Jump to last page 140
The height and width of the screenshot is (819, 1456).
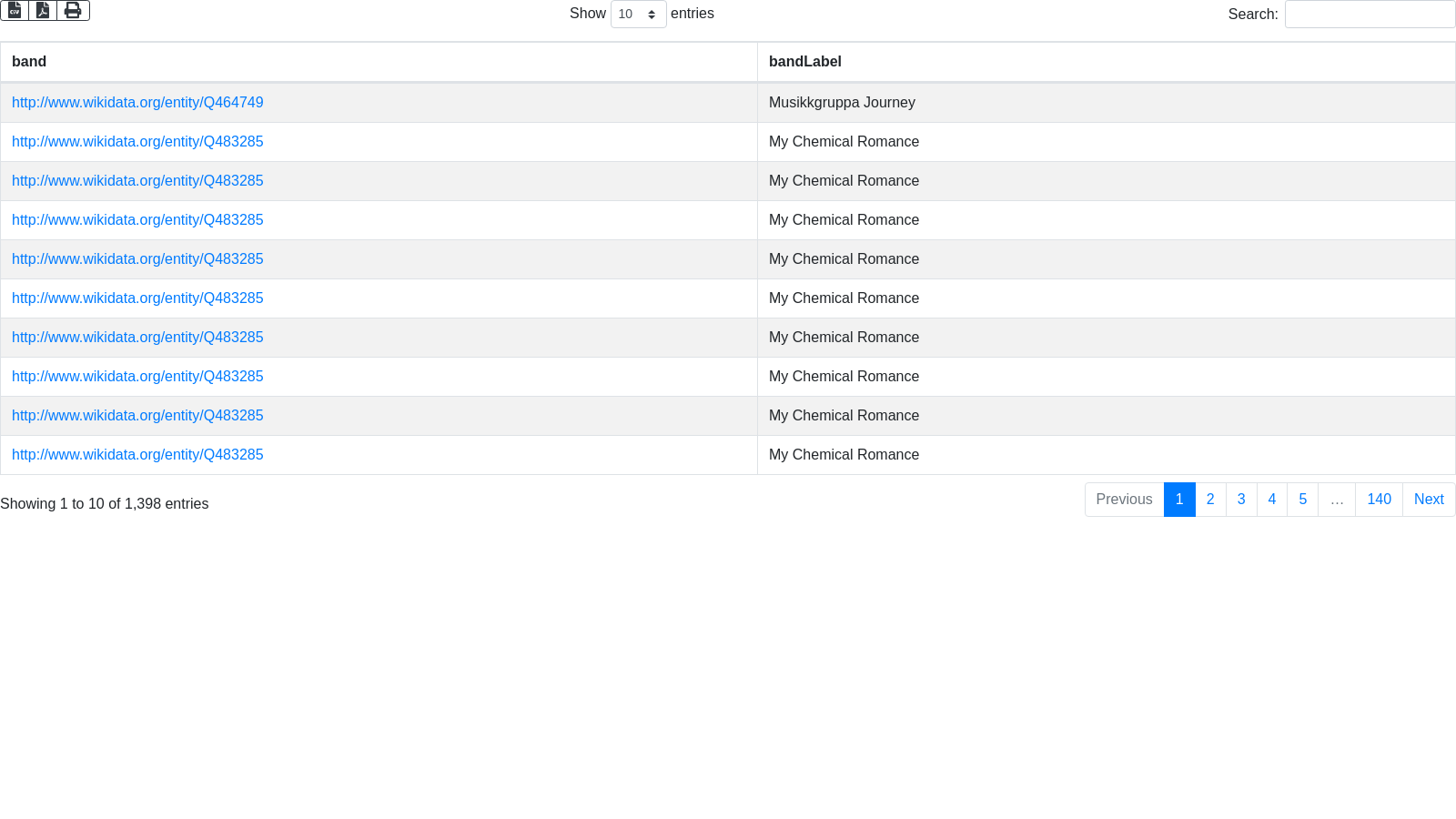(x=1379, y=500)
